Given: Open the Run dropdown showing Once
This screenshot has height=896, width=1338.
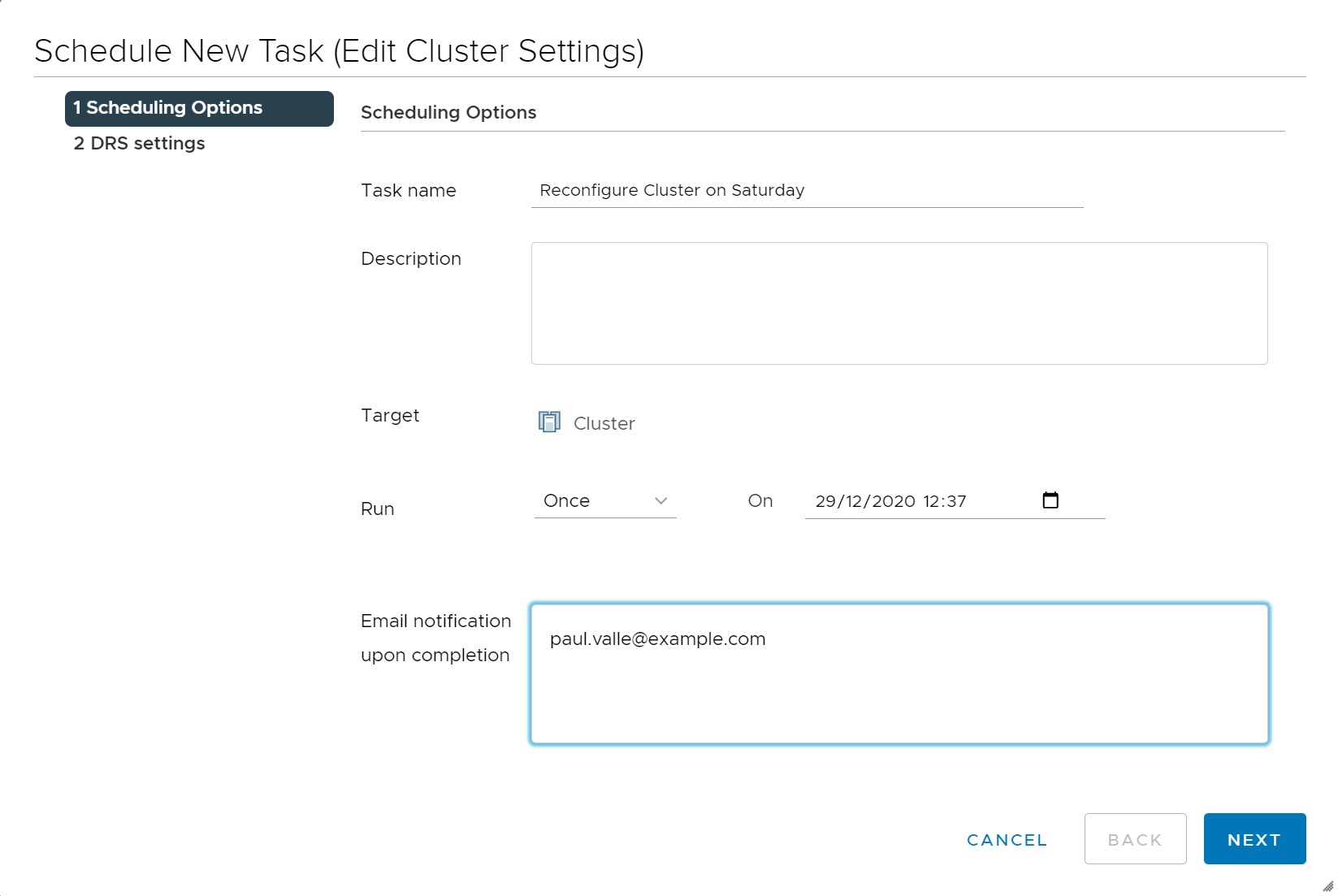Looking at the screenshot, I should point(604,501).
